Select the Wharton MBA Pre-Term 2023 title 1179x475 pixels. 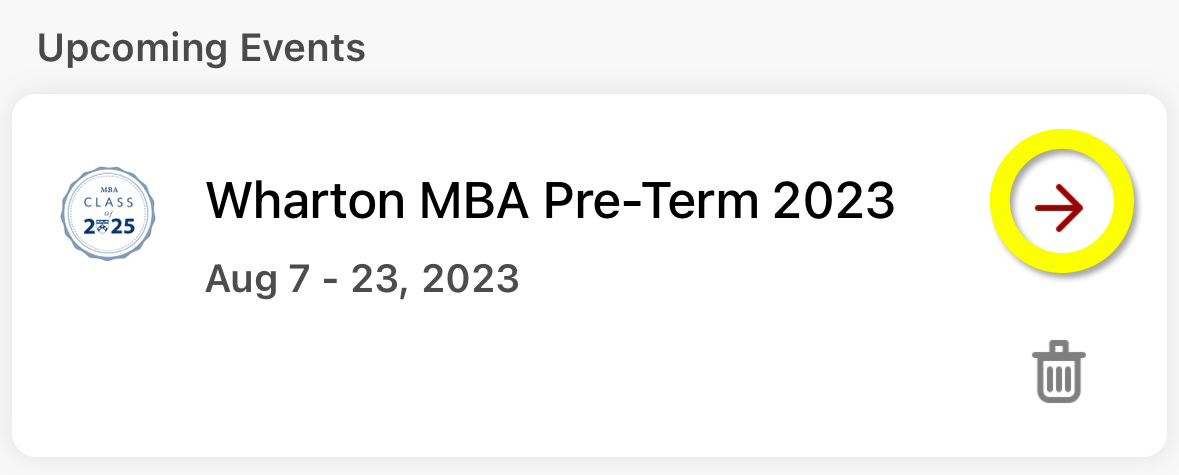(x=550, y=200)
